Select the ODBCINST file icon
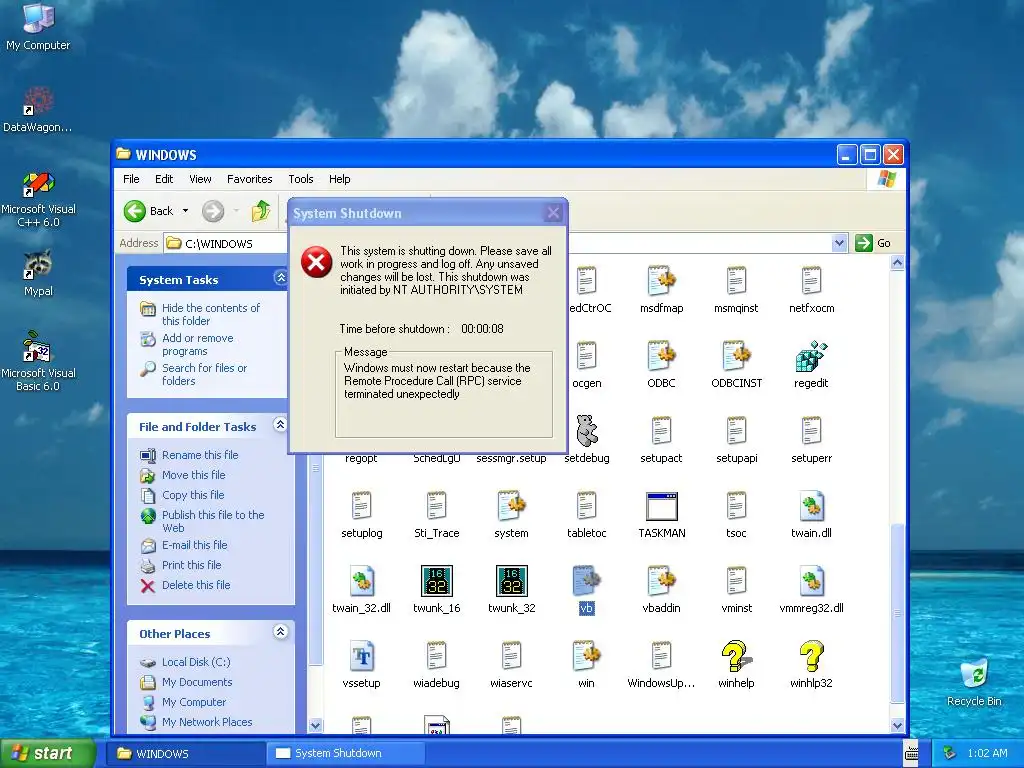The image size is (1024, 768). pos(736,357)
